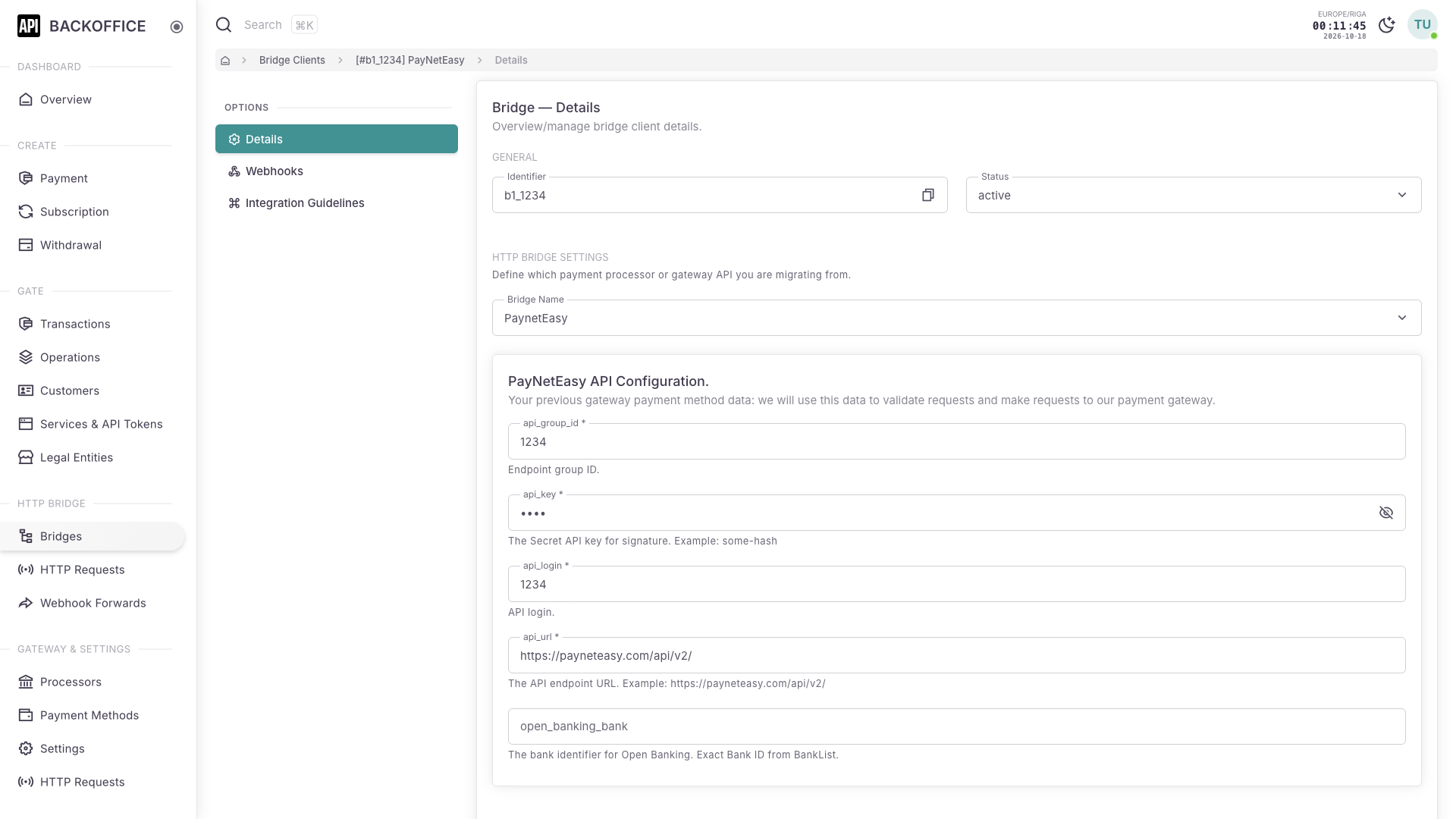This screenshot has height=819, width=1456.
Task: Click the Identifier field b1_1234
Action: click(720, 196)
